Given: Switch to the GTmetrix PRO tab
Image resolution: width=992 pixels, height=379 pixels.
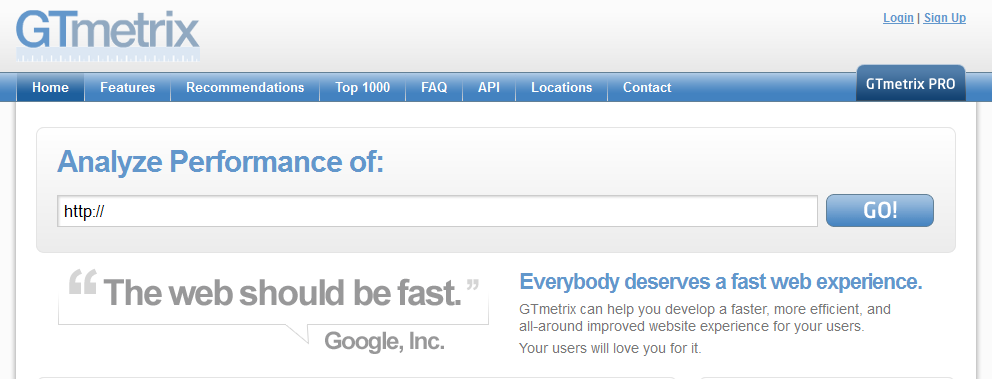Looking at the screenshot, I should click(910, 84).
